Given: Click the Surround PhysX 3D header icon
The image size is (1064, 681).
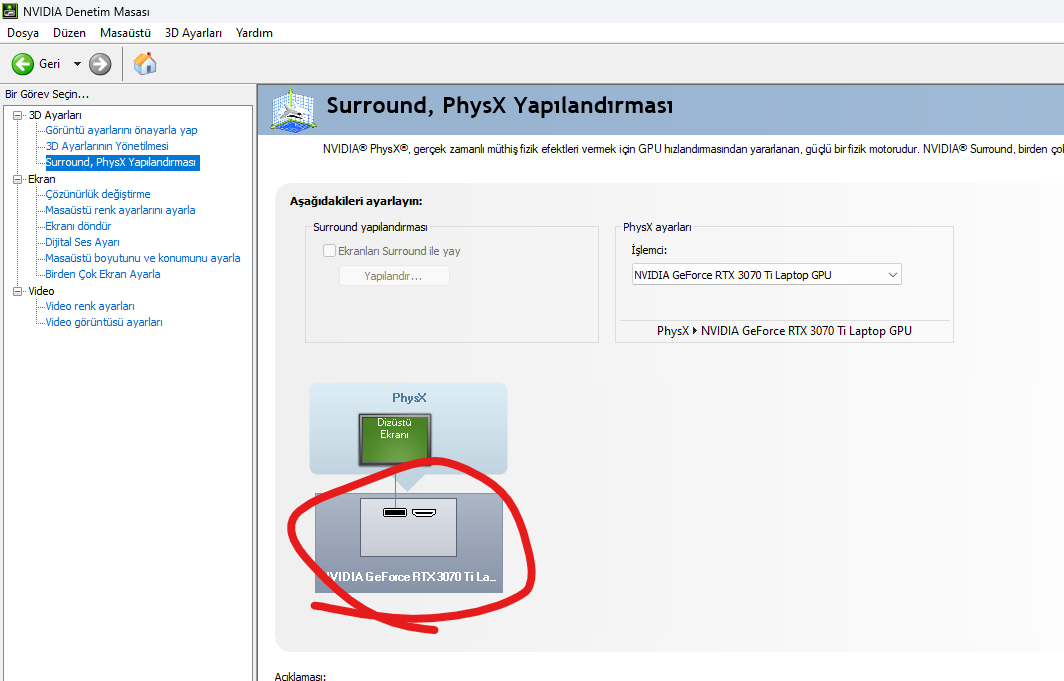Looking at the screenshot, I should [x=293, y=109].
